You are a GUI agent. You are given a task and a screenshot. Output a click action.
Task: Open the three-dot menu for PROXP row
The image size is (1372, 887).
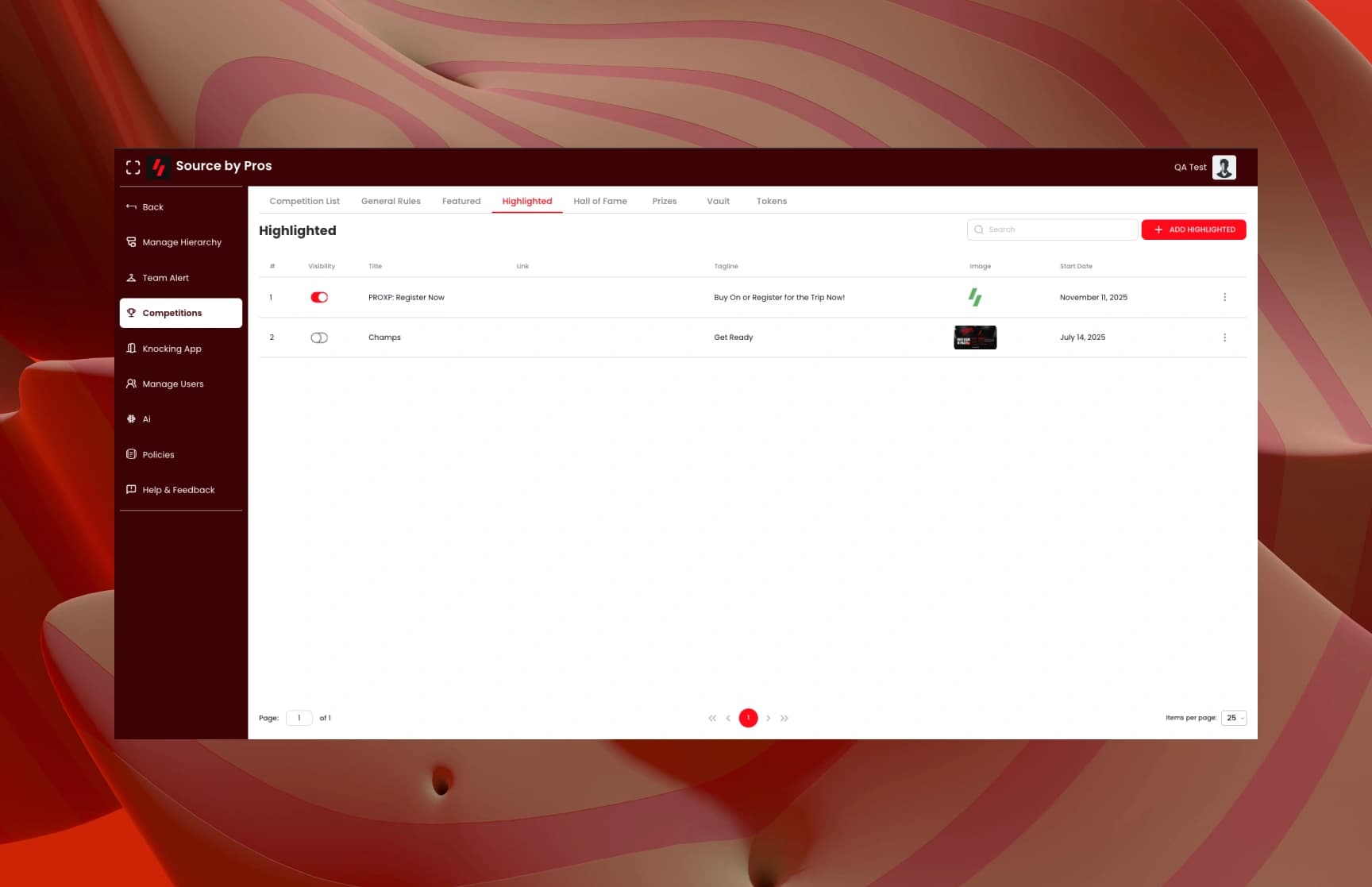tap(1224, 297)
